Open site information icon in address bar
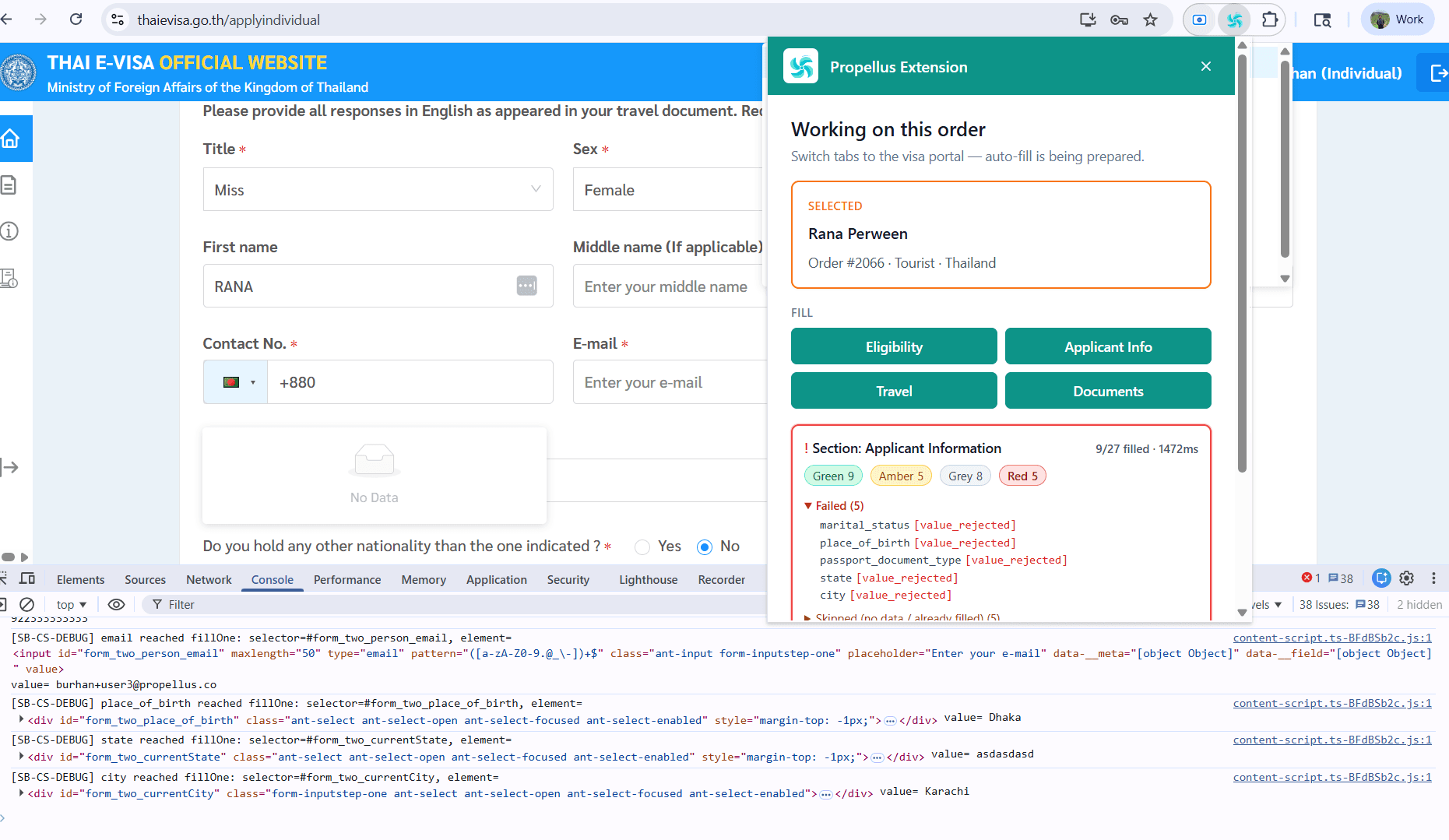 point(118,19)
